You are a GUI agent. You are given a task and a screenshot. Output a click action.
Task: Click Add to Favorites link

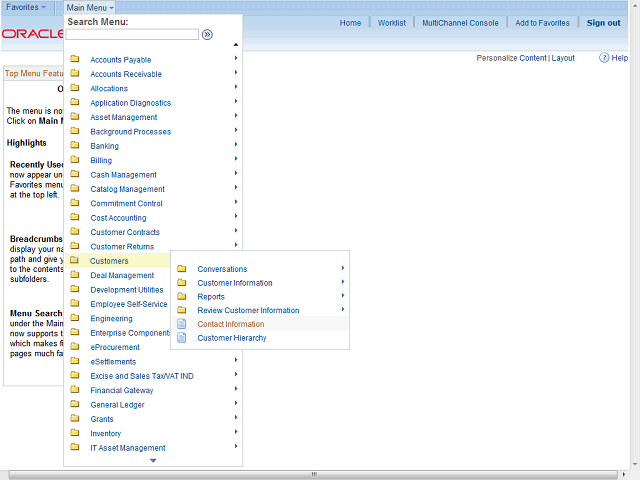coord(542,23)
